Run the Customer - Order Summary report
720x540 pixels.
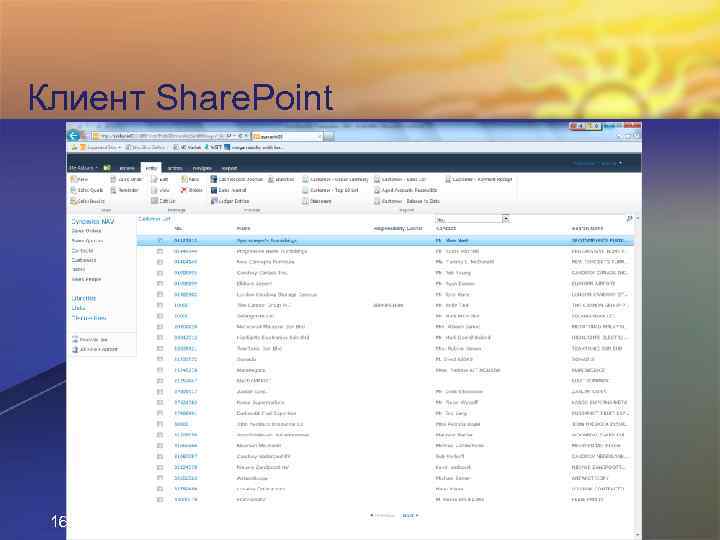click(x=335, y=179)
